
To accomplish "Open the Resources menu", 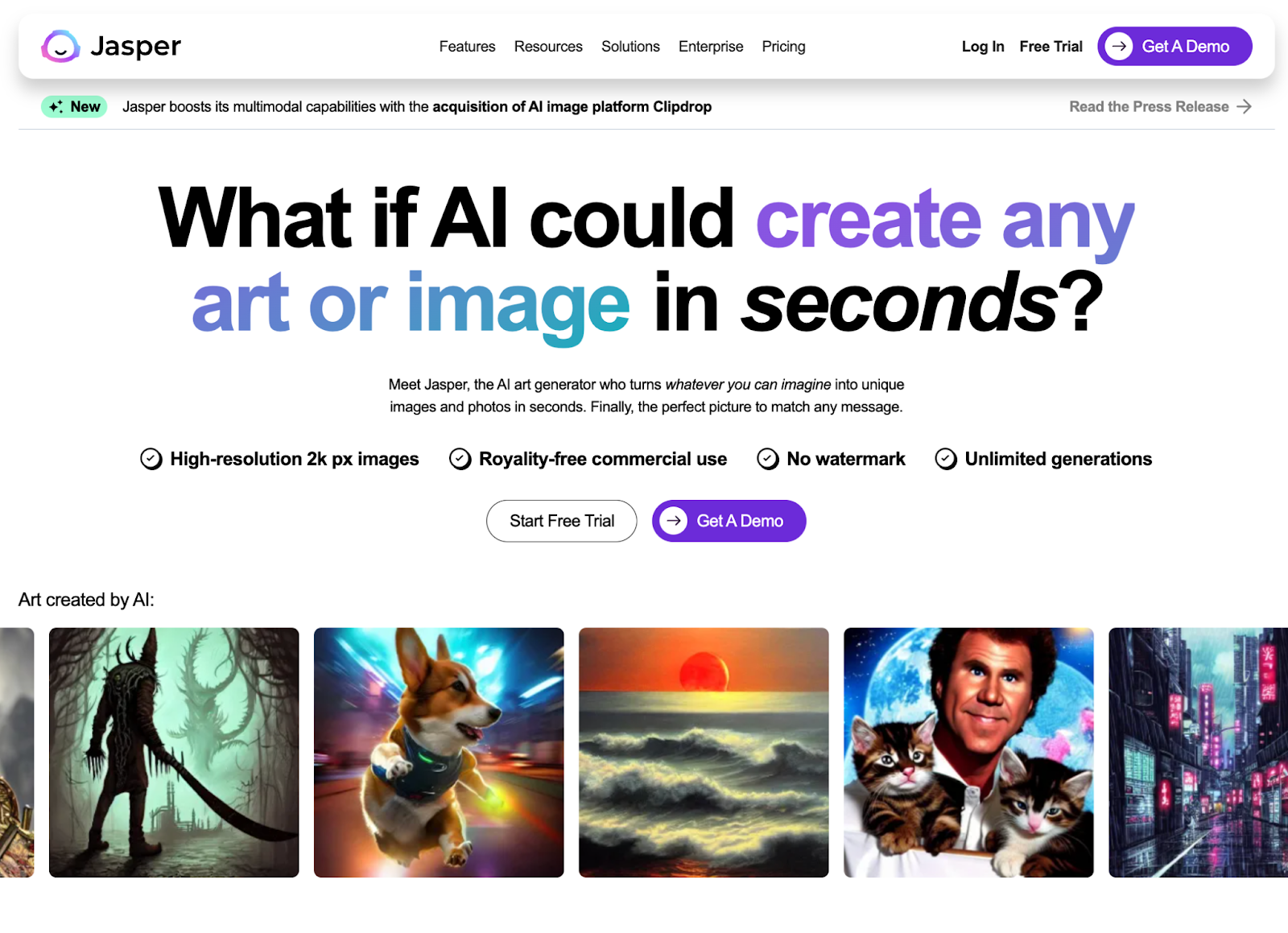I will pyautogui.click(x=548, y=47).
